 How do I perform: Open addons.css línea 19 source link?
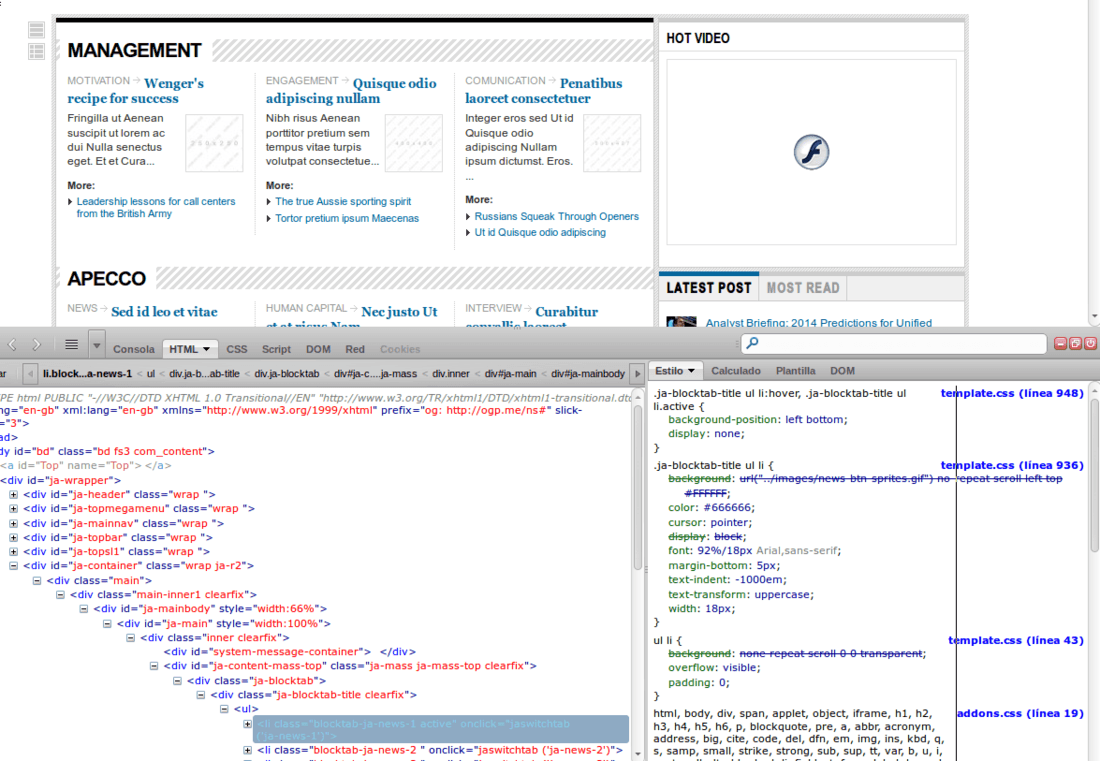[x=1020, y=713]
